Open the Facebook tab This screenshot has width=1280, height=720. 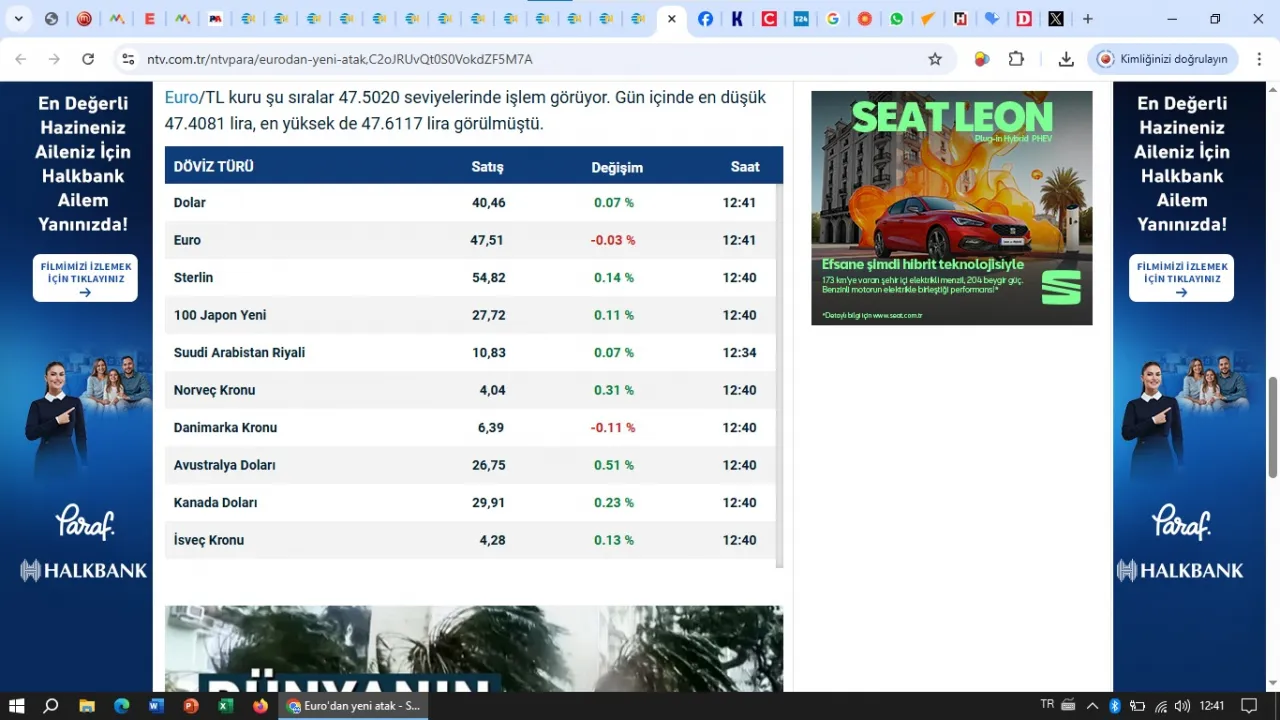pyautogui.click(x=705, y=18)
